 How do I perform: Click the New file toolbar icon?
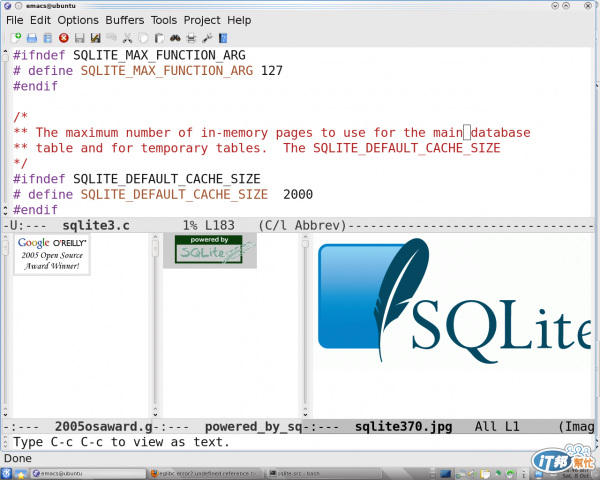(16, 38)
